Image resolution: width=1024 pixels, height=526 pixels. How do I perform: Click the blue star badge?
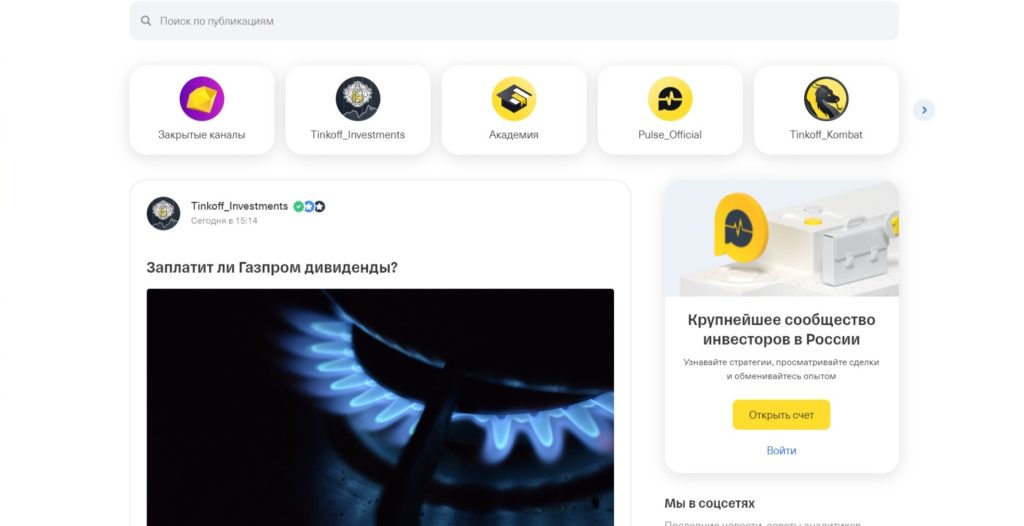[x=309, y=206]
